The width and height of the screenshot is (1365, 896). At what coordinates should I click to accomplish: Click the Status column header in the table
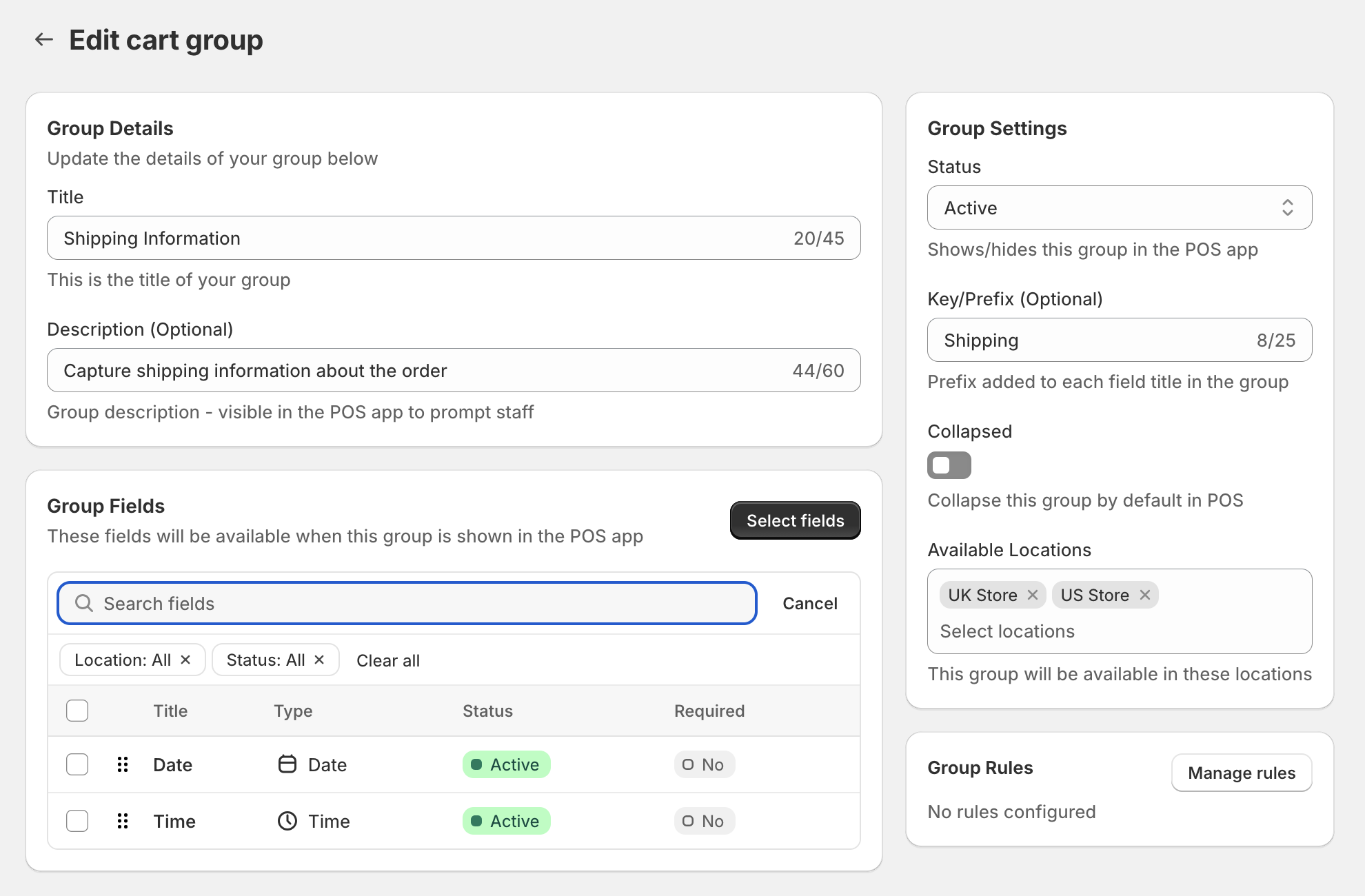coord(487,711)
